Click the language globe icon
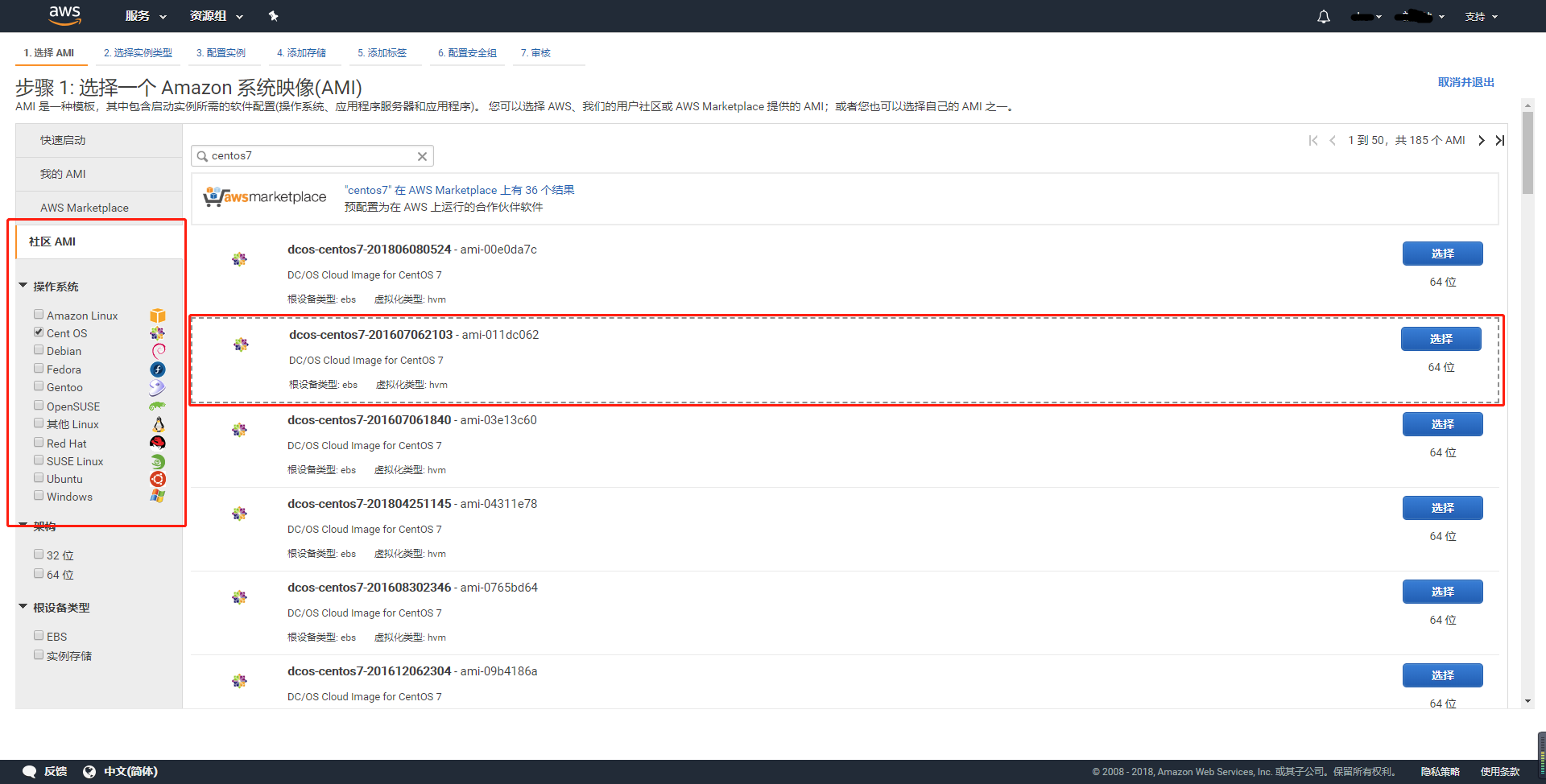This screenshot has width=1546, height=784. (89, 771)
